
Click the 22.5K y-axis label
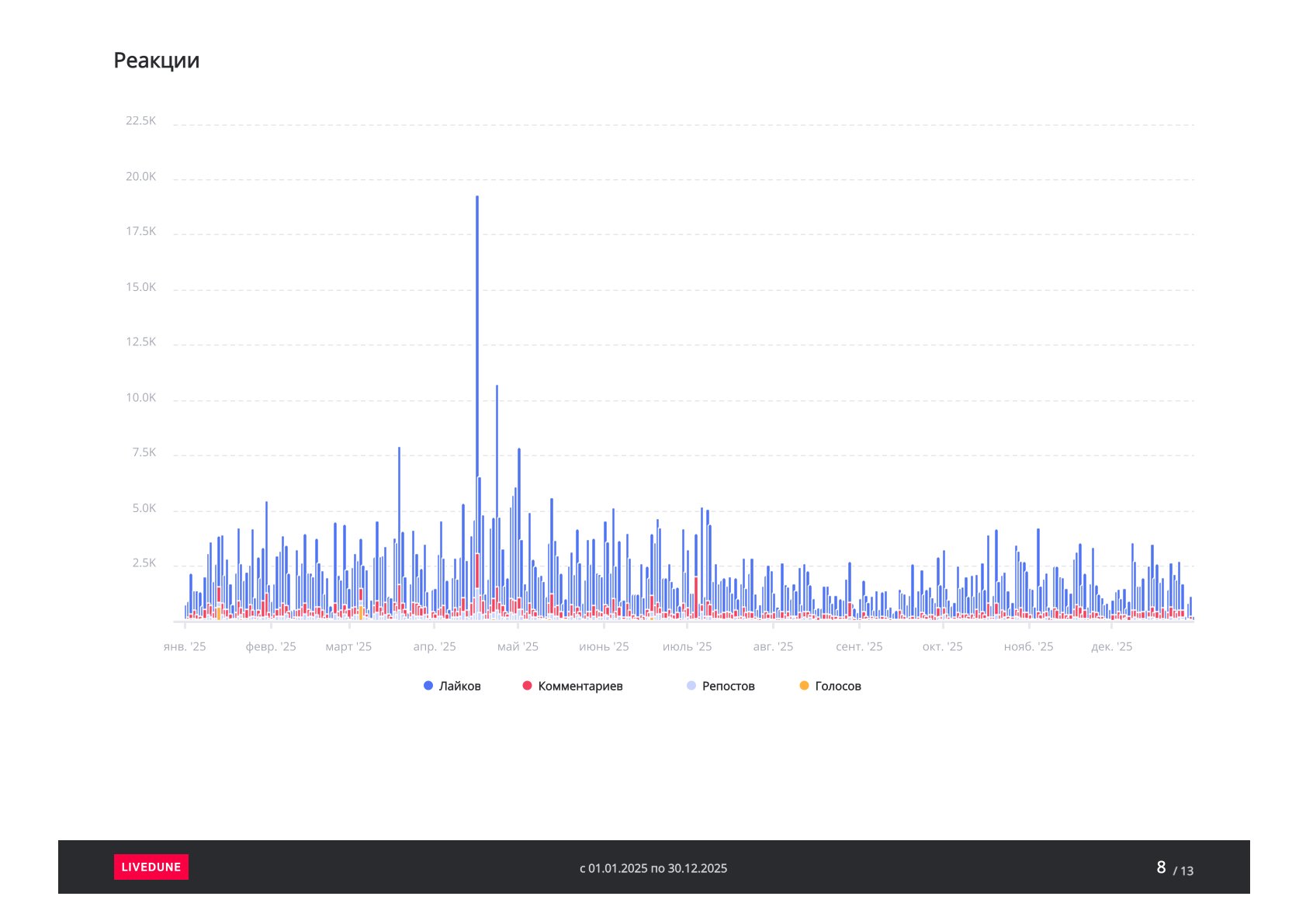pos(140,121)
